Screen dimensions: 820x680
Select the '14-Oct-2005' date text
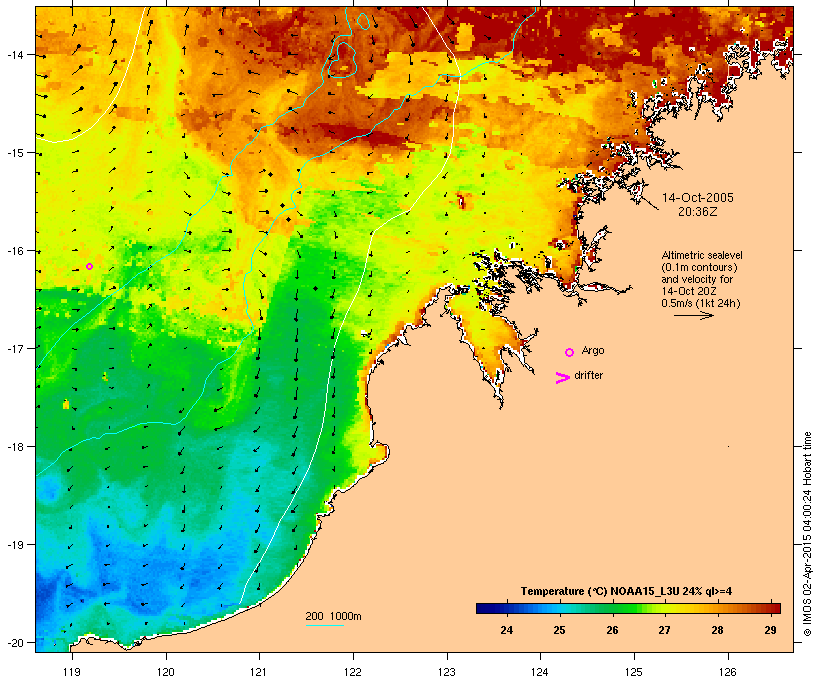(x=698, y=198)
